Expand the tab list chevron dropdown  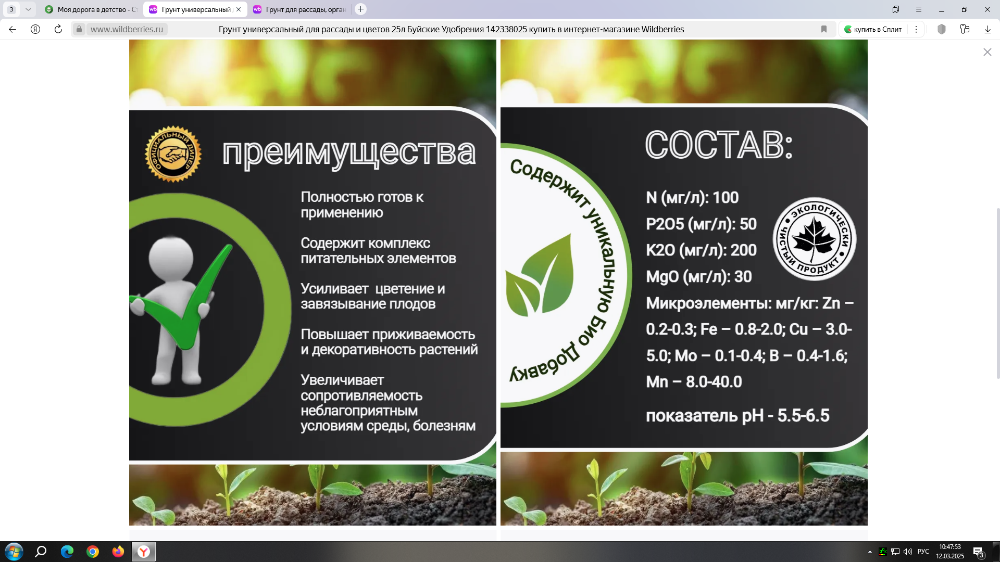click(27, 9)
